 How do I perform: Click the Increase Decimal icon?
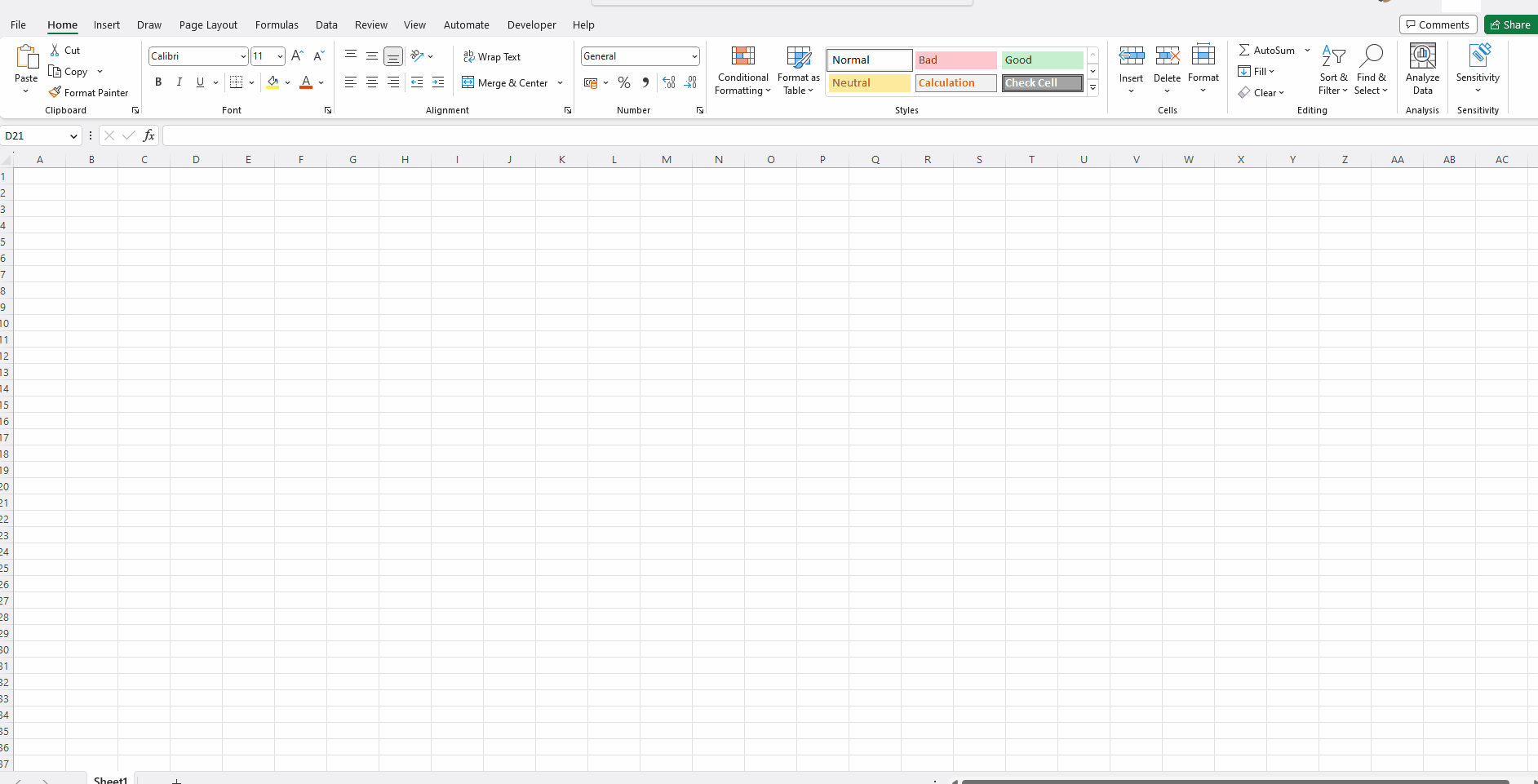(669, 82)
